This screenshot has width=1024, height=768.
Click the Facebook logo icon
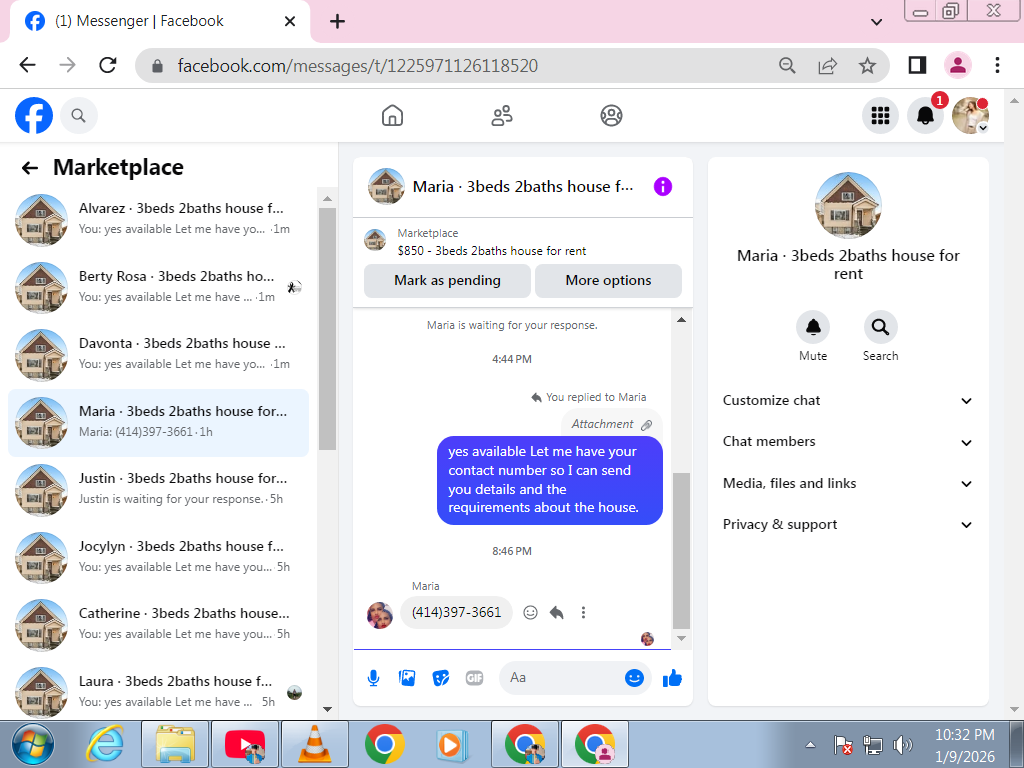[x=34, y=116]
